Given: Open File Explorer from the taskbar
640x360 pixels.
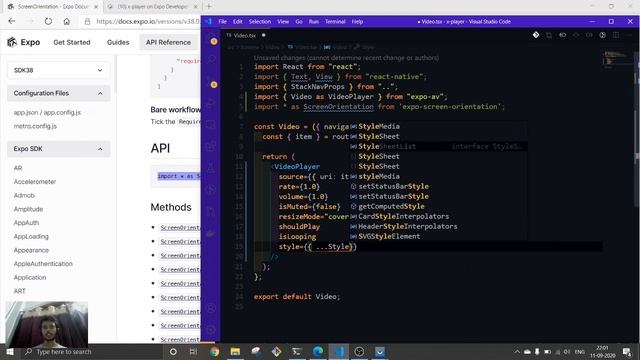Looking at the screenshot, I should click(235, 351).
